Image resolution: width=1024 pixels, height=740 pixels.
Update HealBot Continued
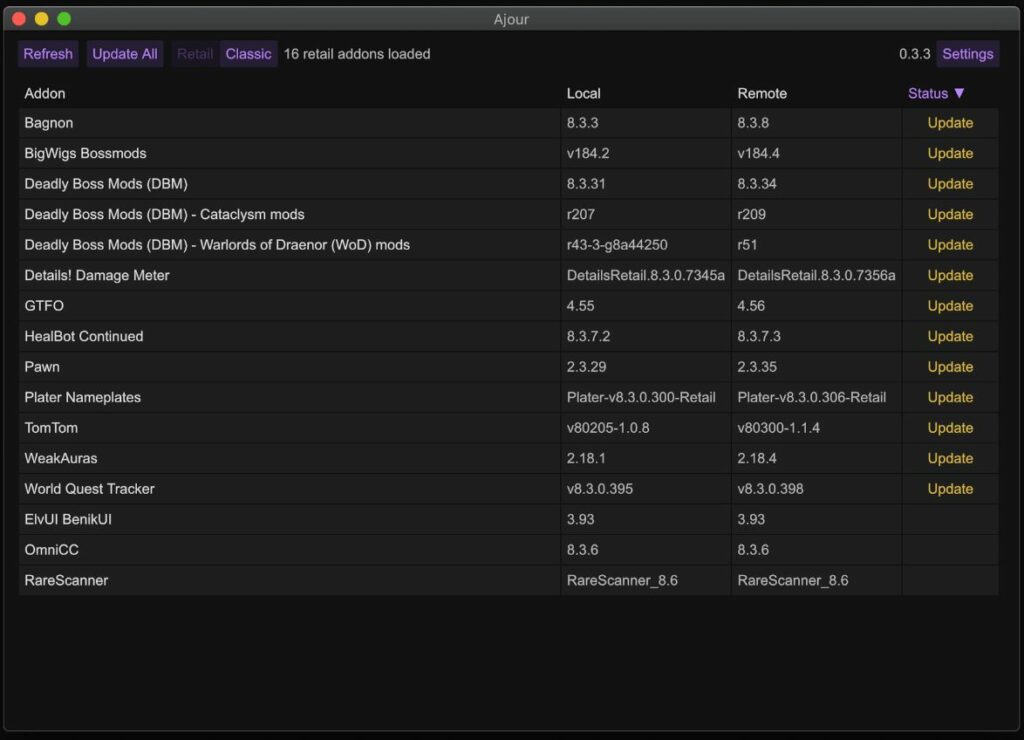tap(950, 336)
